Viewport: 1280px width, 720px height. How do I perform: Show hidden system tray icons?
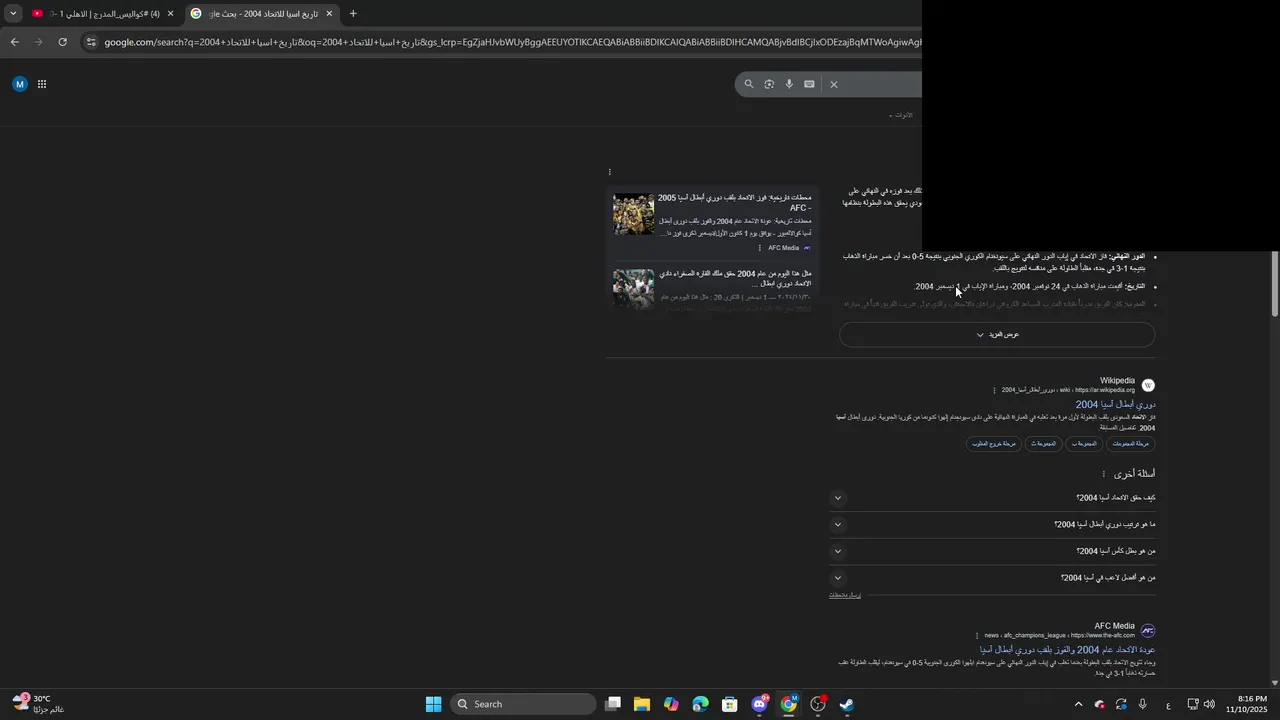(1078, 704)
